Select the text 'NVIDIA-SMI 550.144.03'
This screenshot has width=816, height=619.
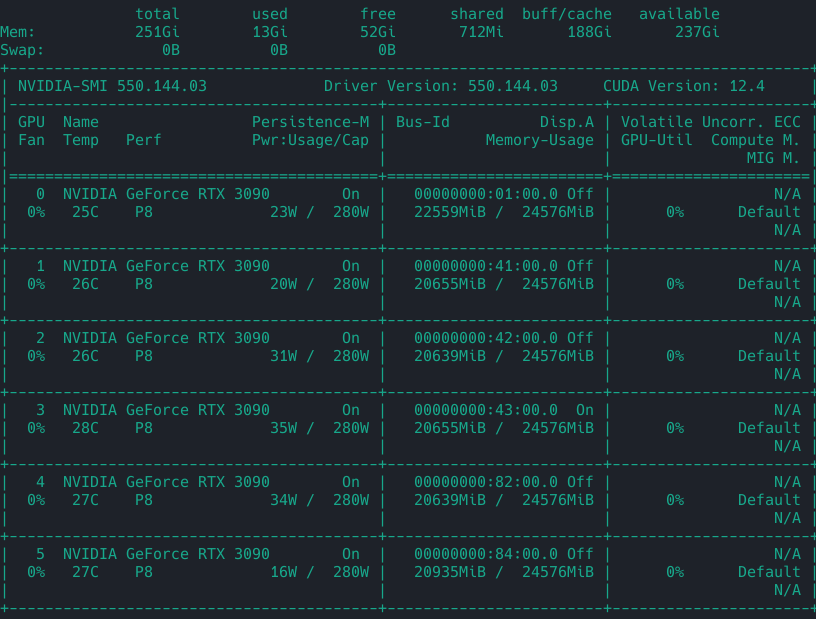112,86
